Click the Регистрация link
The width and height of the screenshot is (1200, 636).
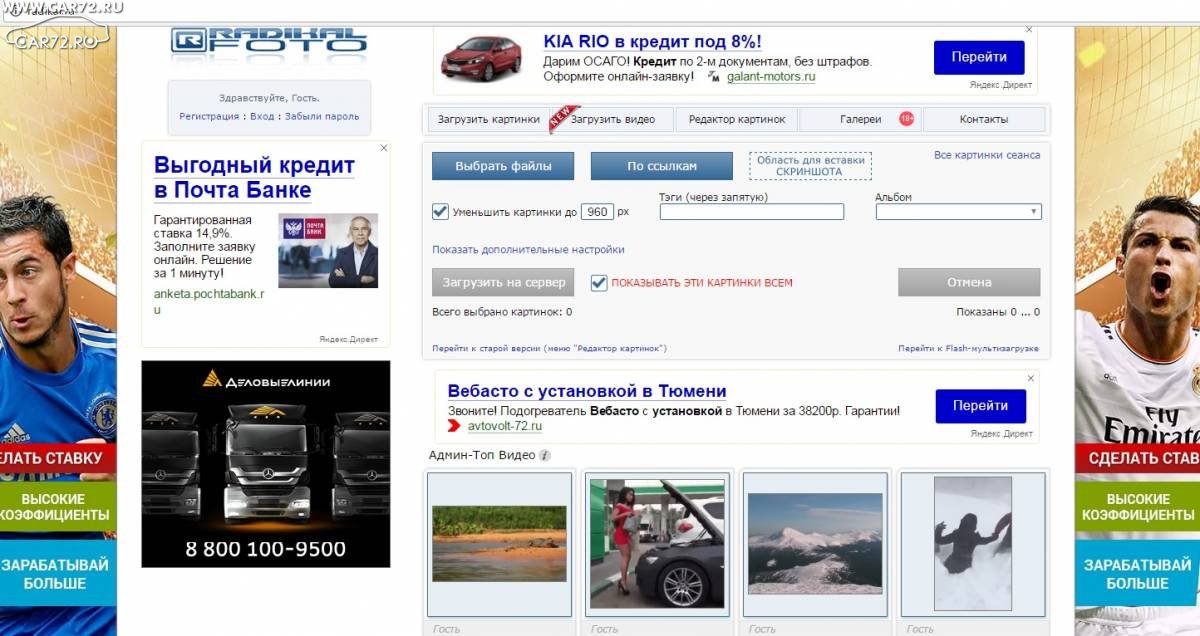pyautogui.click(x=209, y=116)
